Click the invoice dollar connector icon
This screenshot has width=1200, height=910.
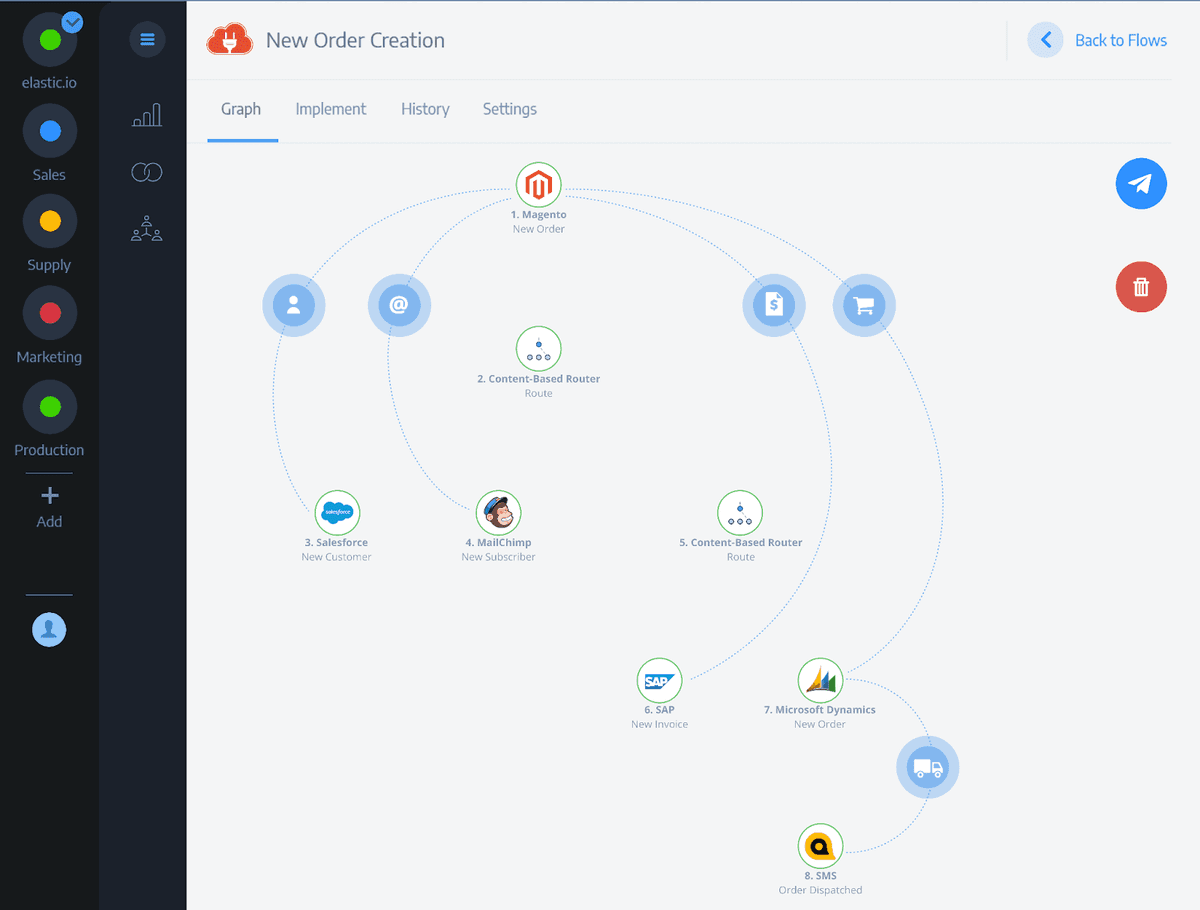[773, 305]
